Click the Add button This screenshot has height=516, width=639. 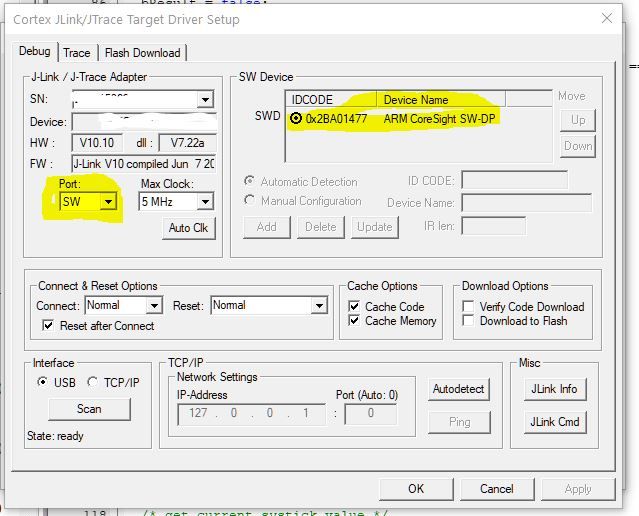tap(267, 227)
